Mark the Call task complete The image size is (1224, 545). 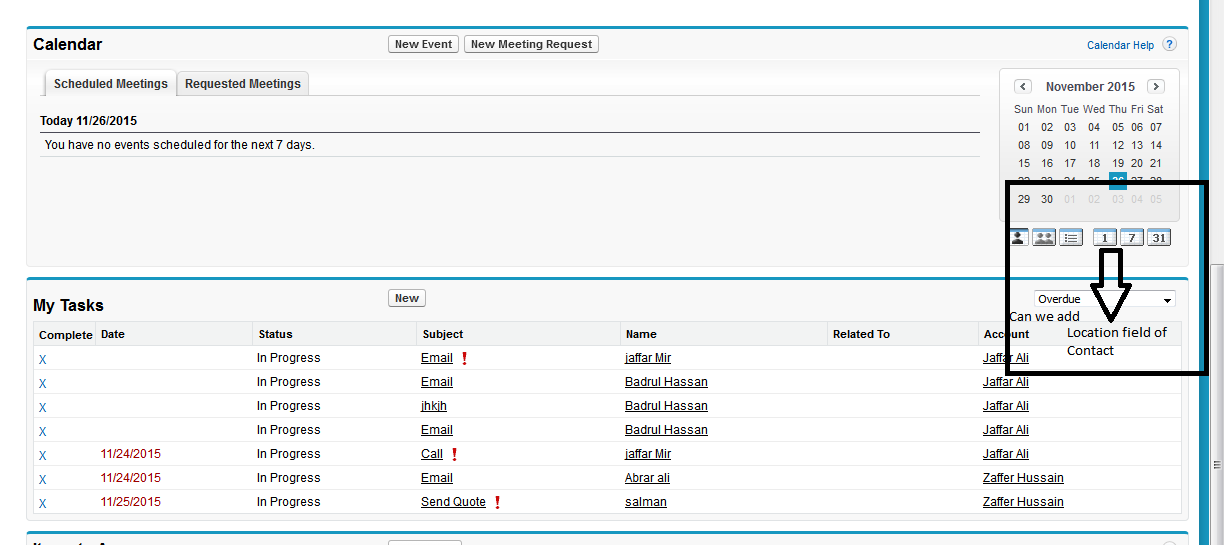pyautogui.click(x=42, y=455)
